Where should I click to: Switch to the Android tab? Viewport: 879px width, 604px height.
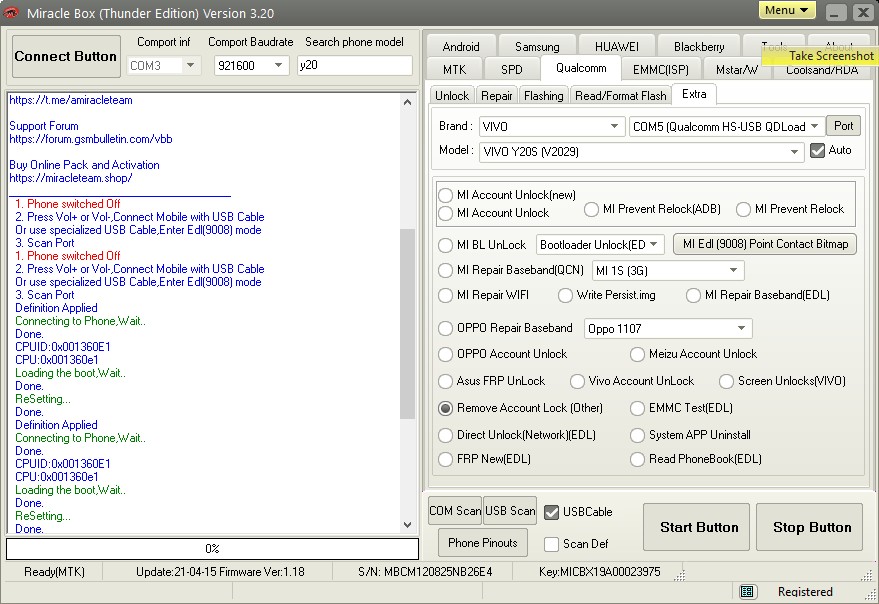tap(461, 47)
